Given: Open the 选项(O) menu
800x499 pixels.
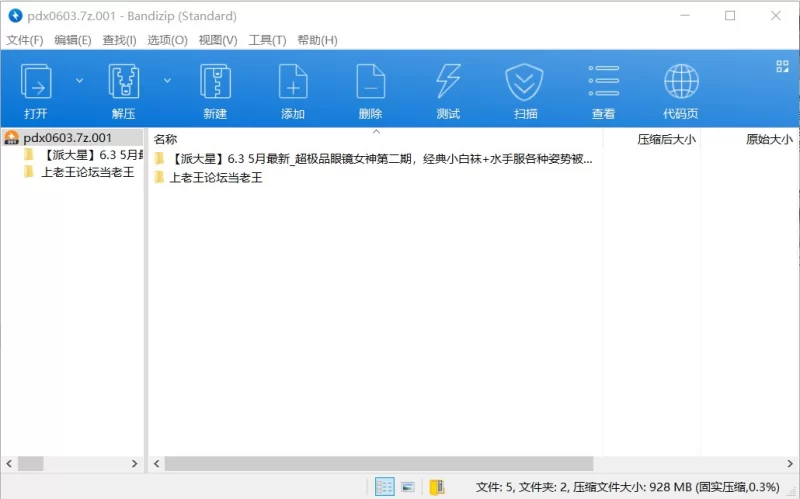Looking at the screenshot, I should click(x=167, y=40).
